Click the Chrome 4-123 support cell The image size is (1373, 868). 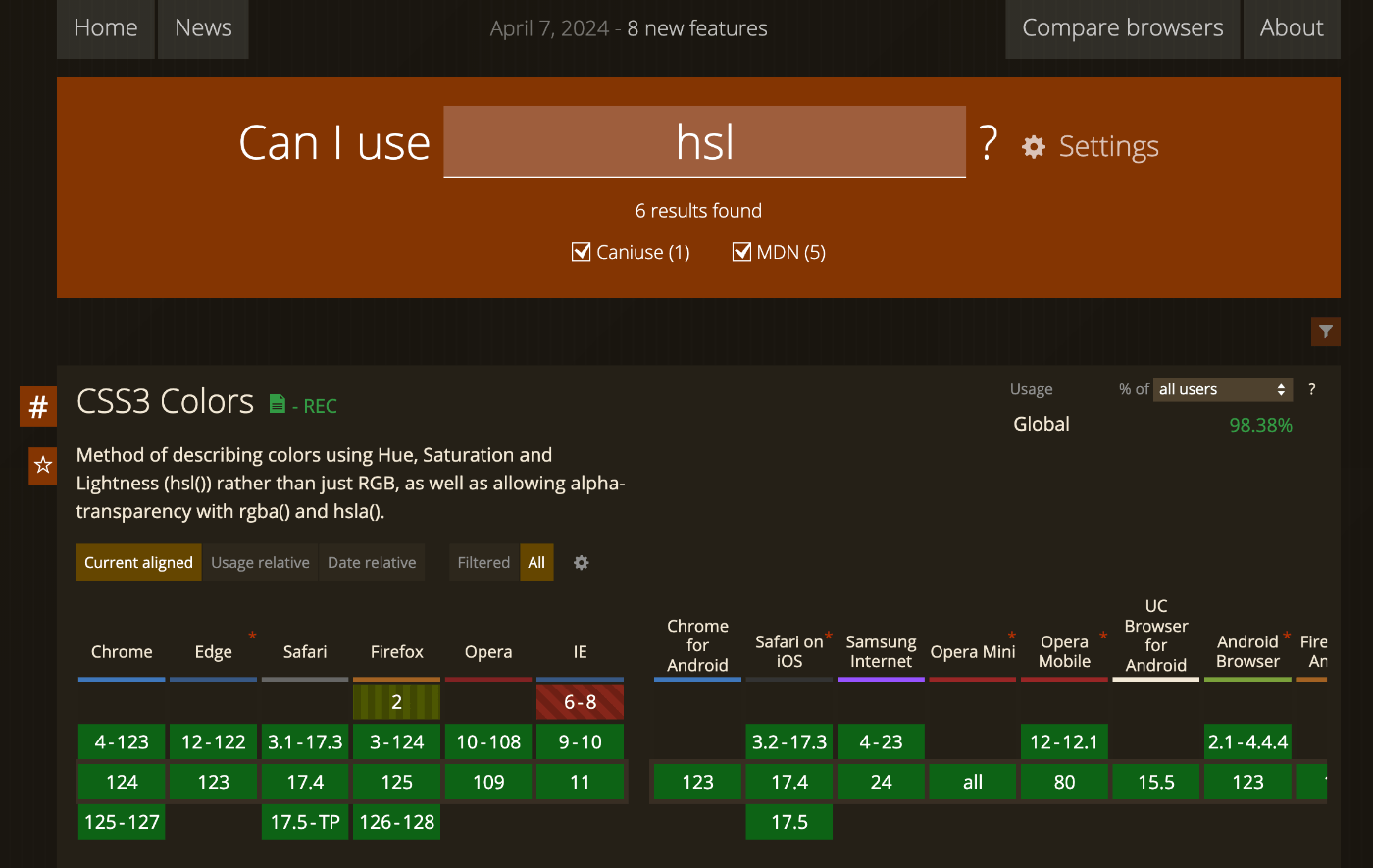[x=122, y=742]
